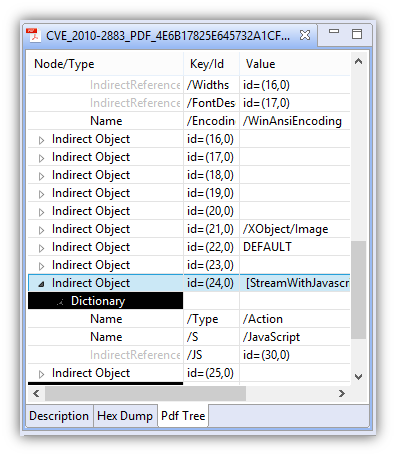Click the Value column header

coord(295,64)
